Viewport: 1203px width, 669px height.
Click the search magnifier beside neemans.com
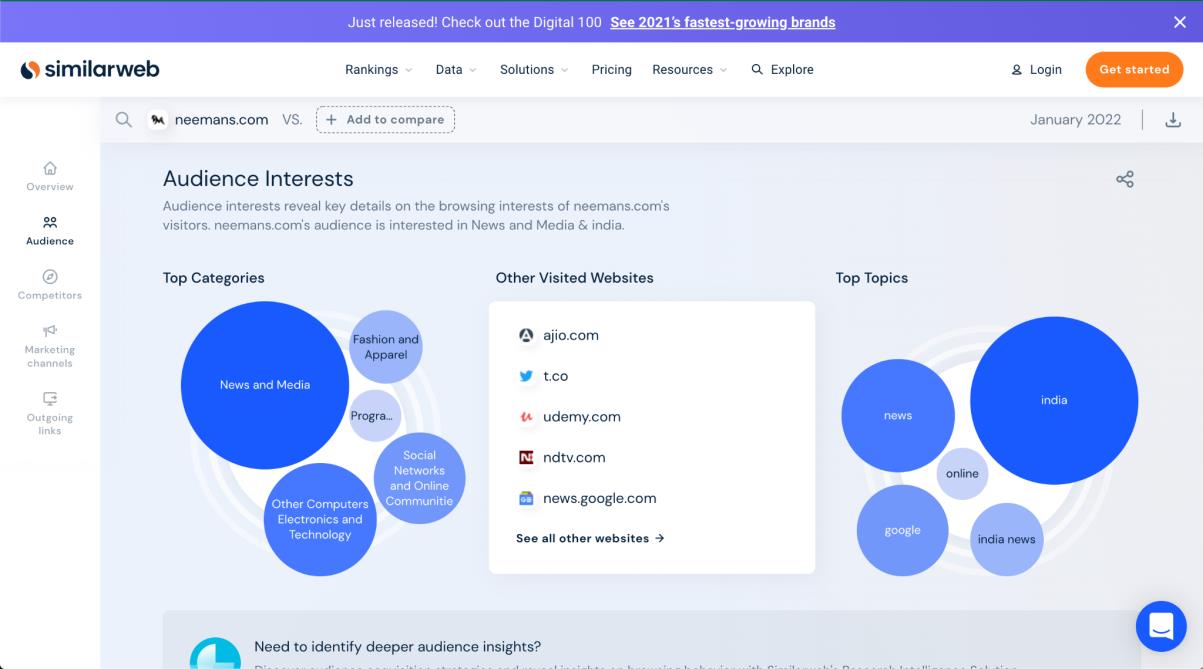(123, 120)
